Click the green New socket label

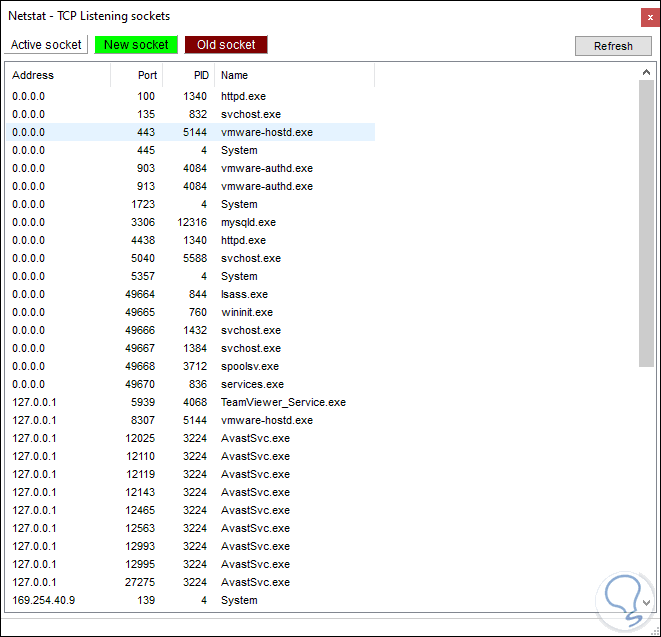click(x=136, y=45)
